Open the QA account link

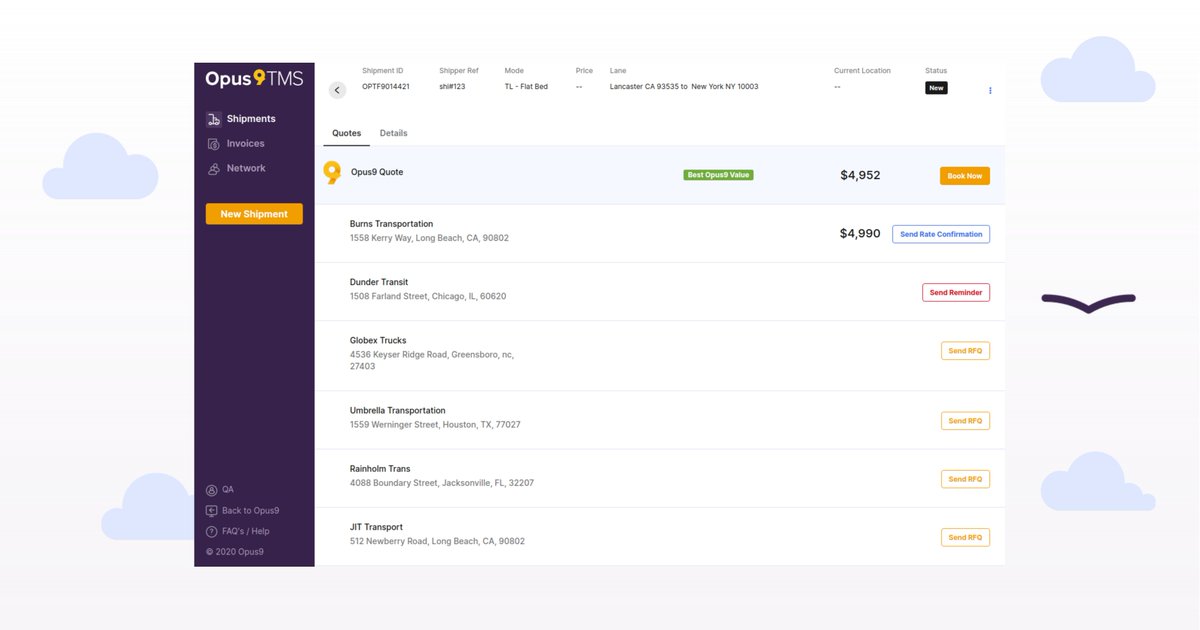coord(228,490)
